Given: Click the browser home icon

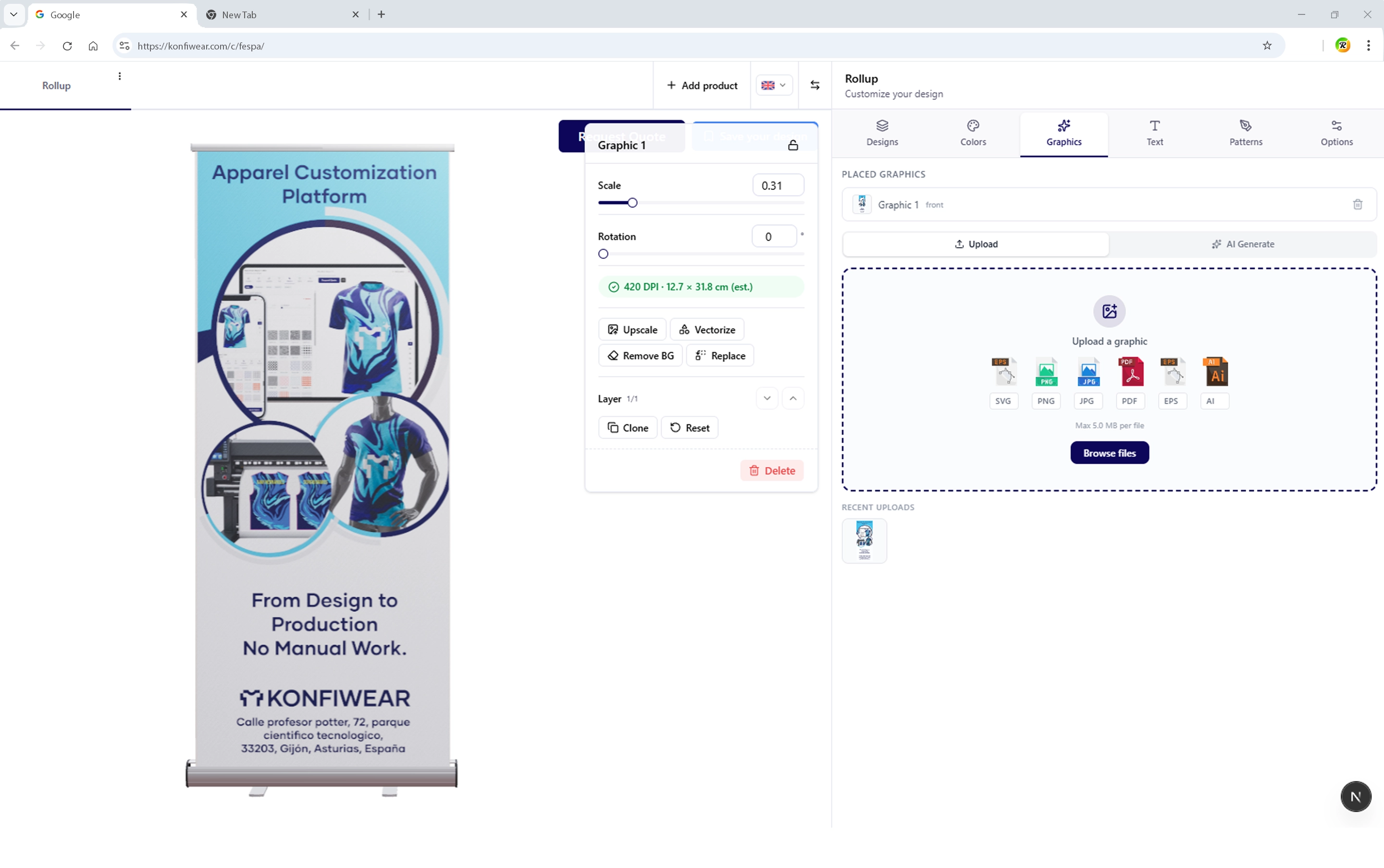Looking at the screenshot, I should (93, 46).
